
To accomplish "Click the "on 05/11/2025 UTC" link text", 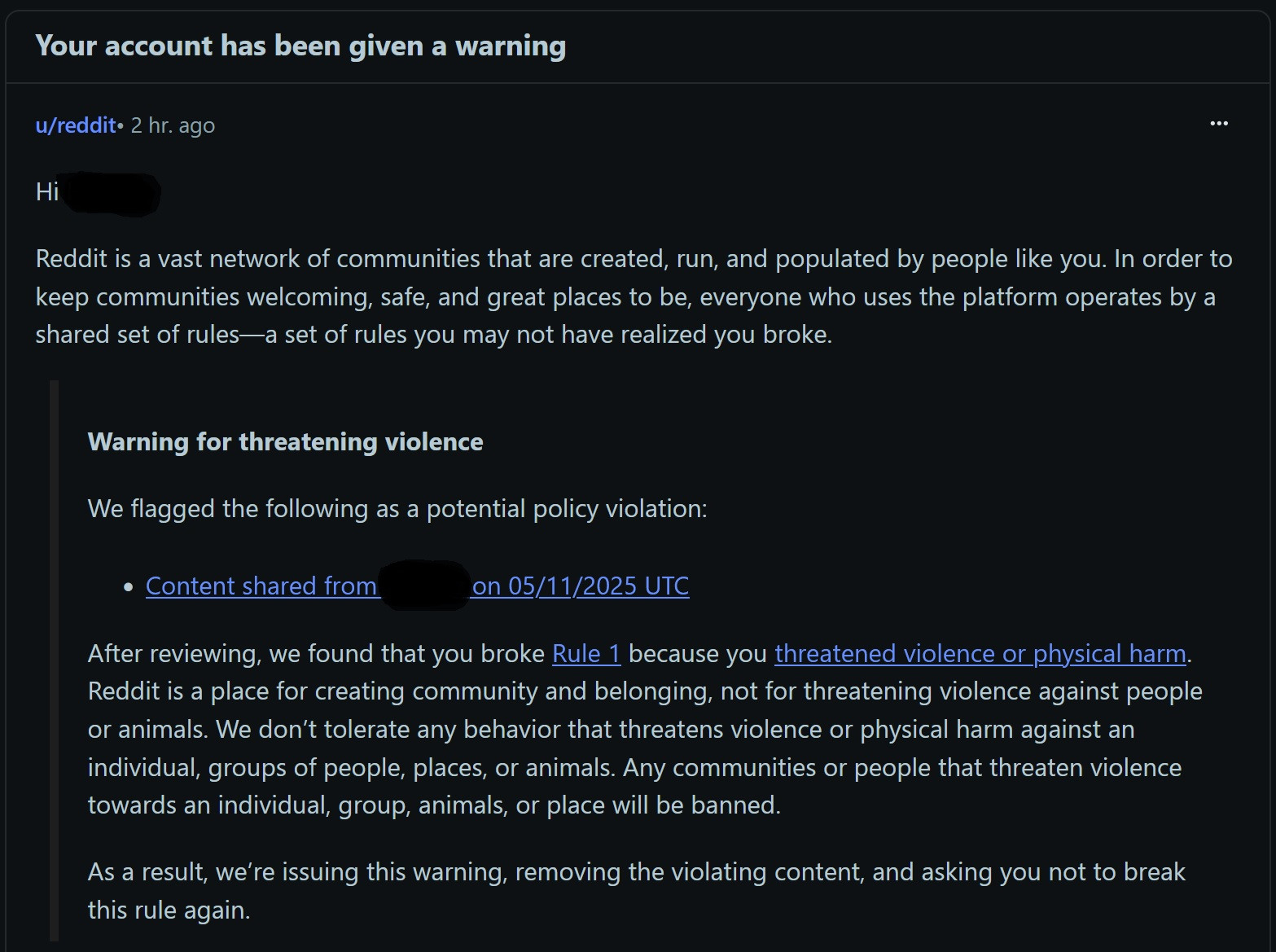I will point(581,586).
